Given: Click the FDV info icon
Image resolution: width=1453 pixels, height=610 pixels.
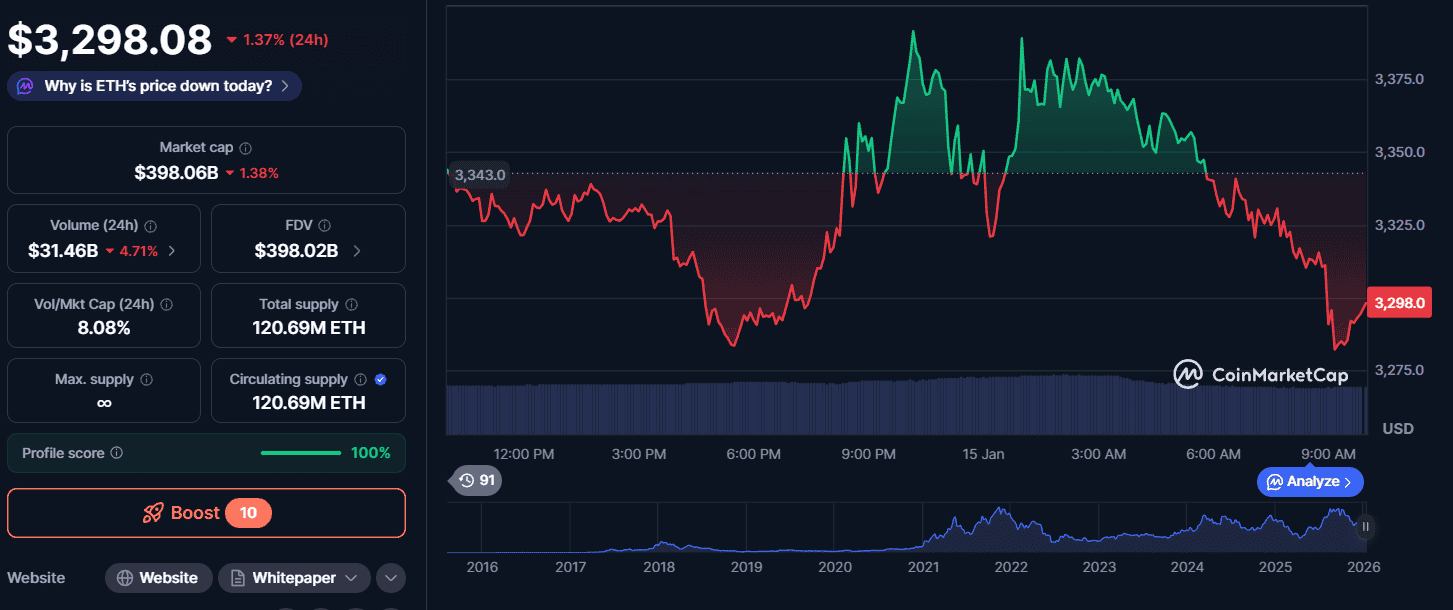Looking at the screenshot, I should (324, 226).
